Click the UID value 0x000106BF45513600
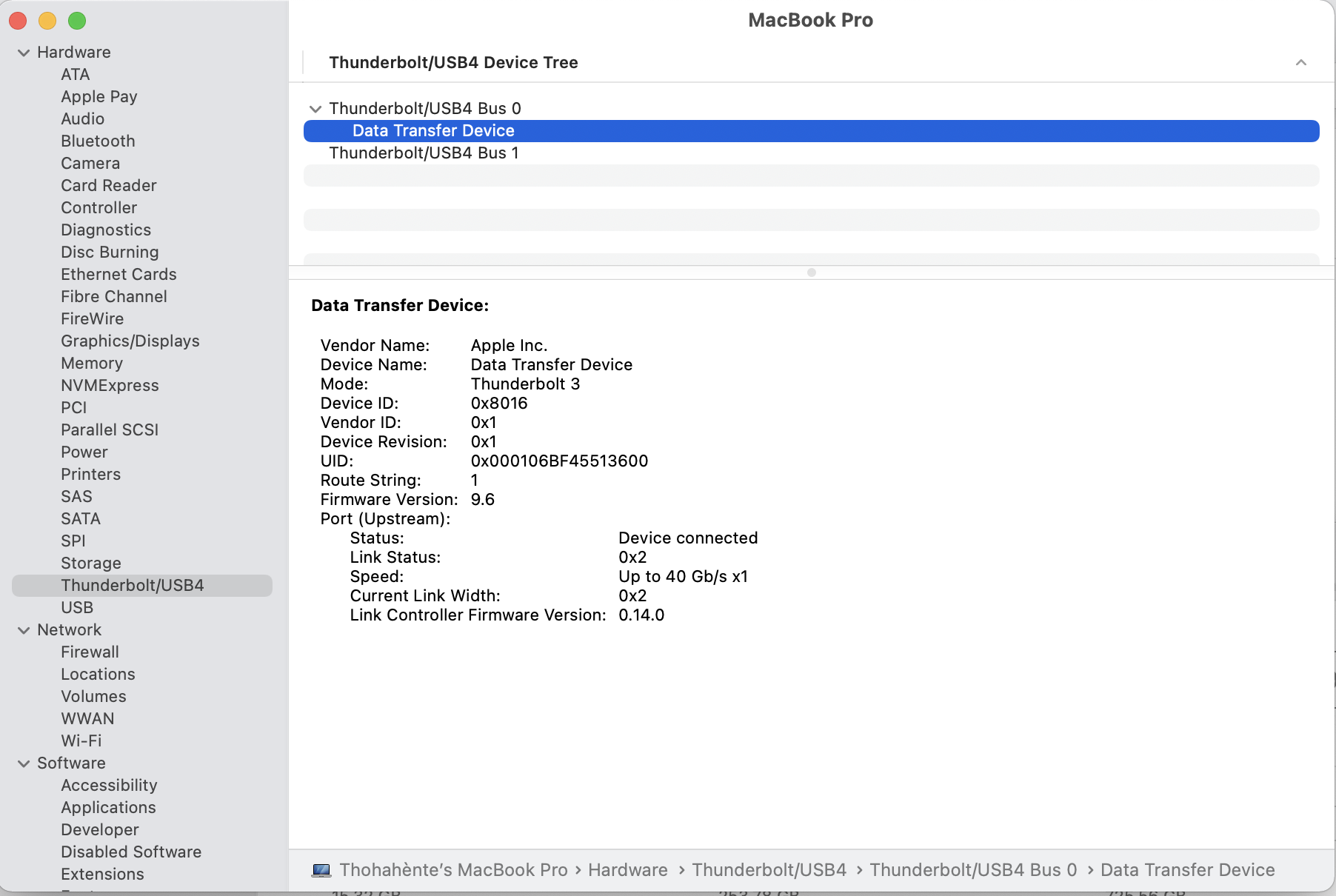This screenshot has width=1336, height=896. 560,461
